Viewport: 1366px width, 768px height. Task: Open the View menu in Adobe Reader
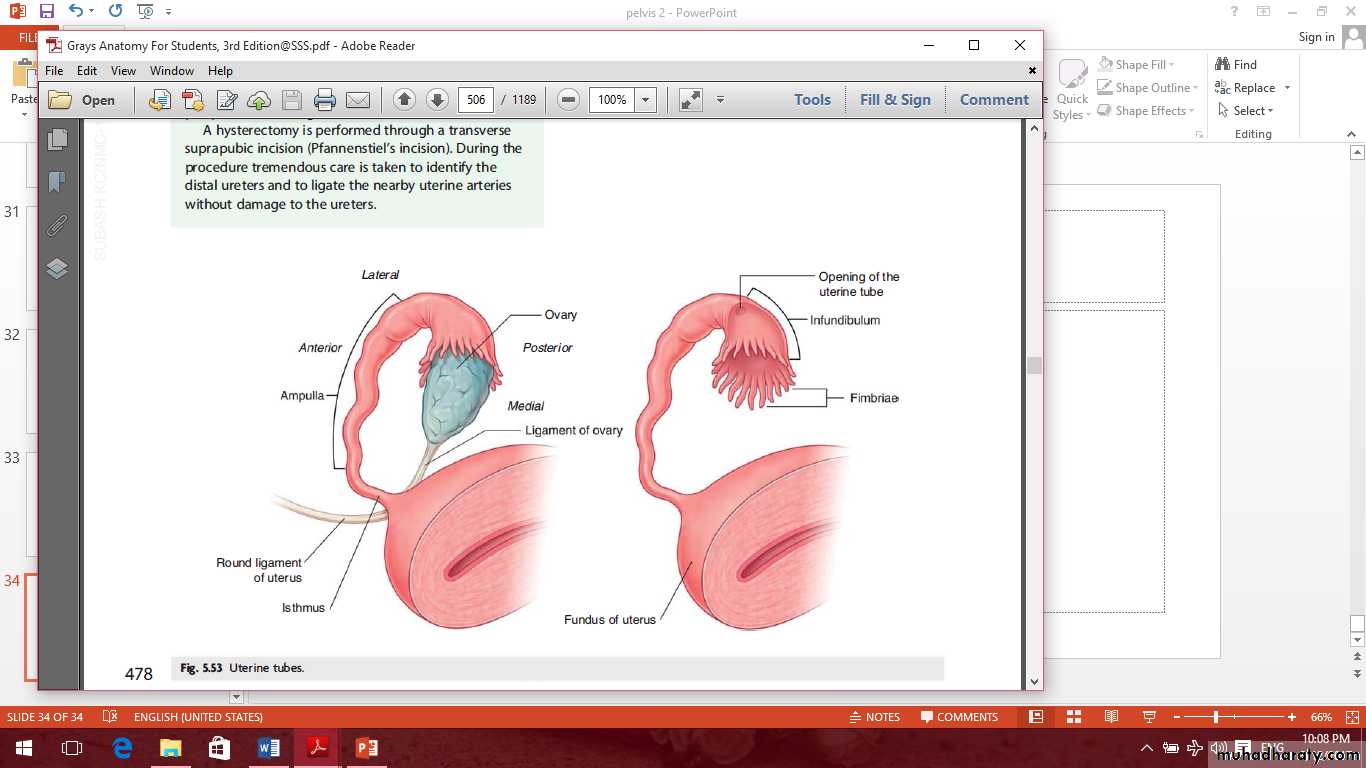(x=123, y=71)
